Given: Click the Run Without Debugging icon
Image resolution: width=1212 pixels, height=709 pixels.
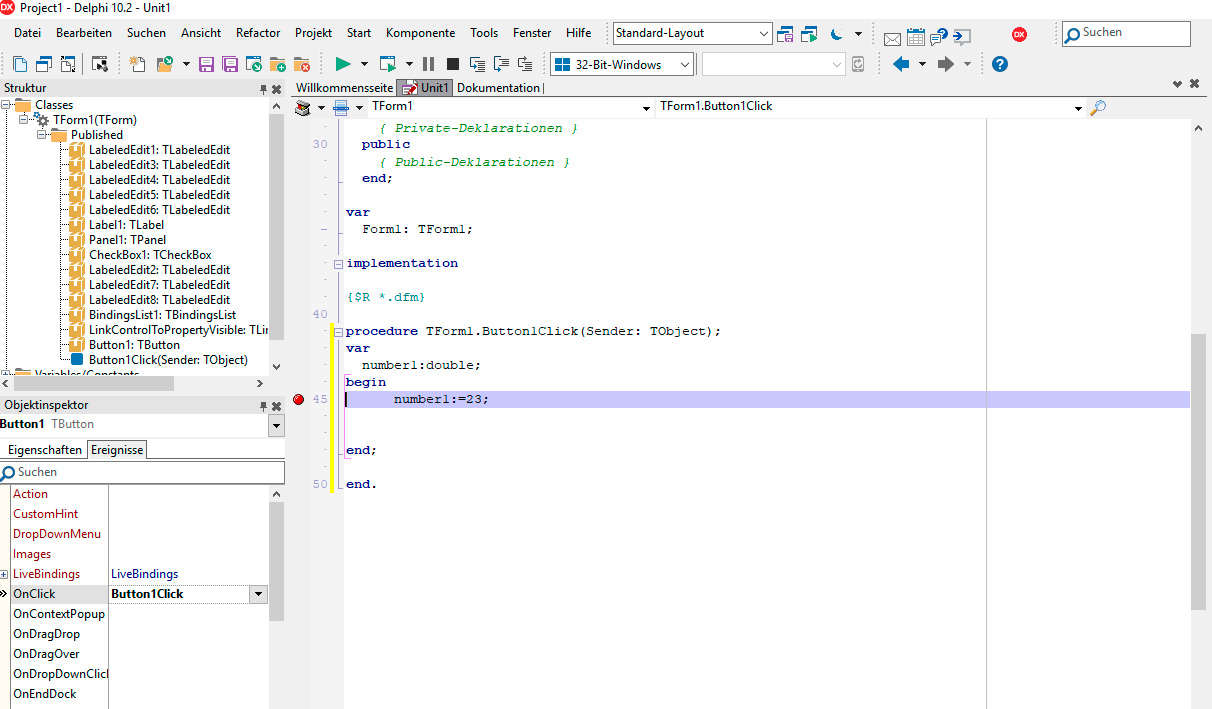Looking at the screenshot, I should tap(387, 64).
